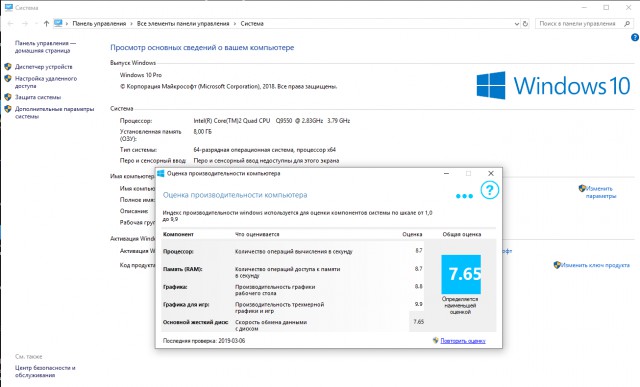Click the round question mark in performance dialog
This screenshot has height=387, width=640.
point(489,190)
